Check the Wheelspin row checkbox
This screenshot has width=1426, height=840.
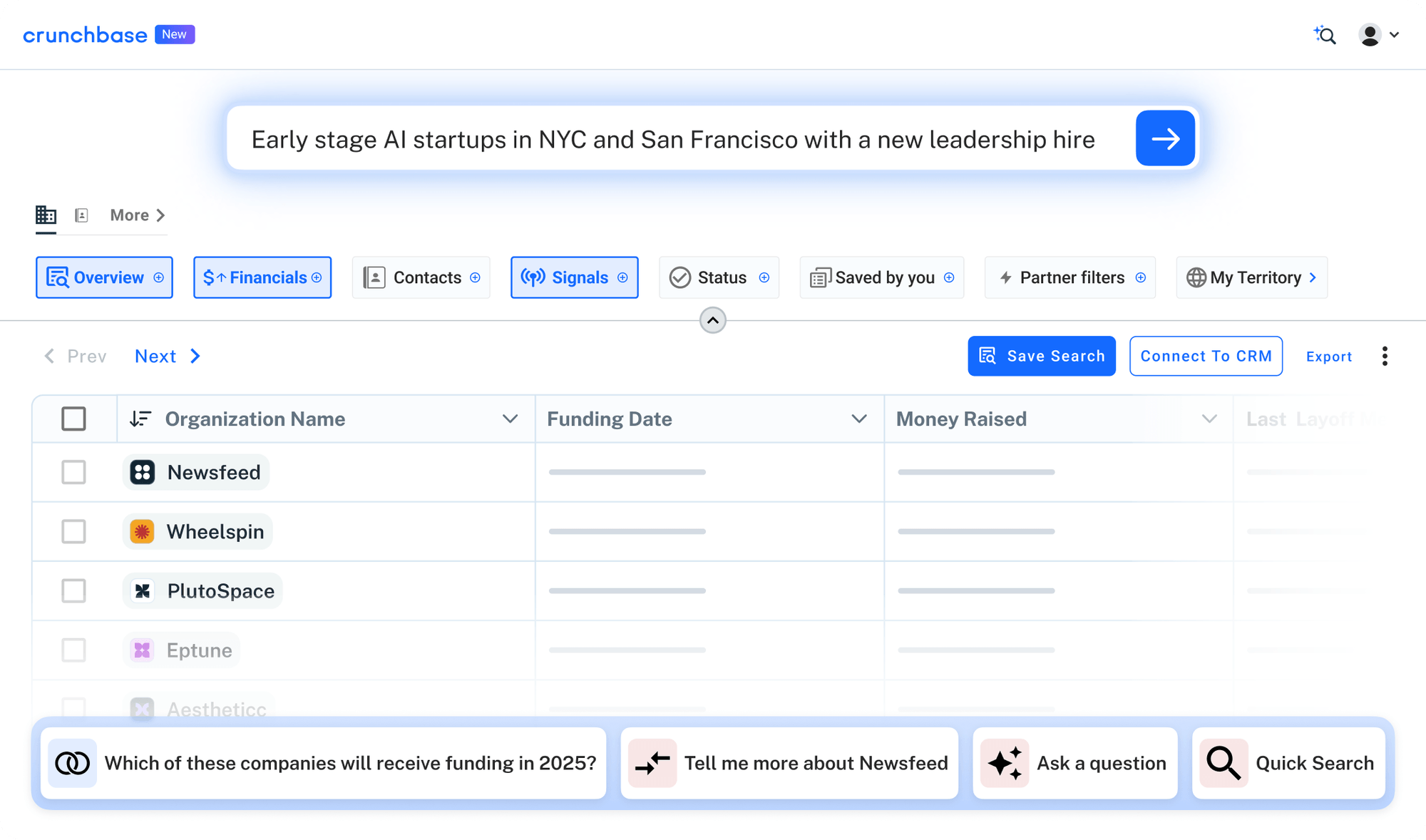(74, 531)
